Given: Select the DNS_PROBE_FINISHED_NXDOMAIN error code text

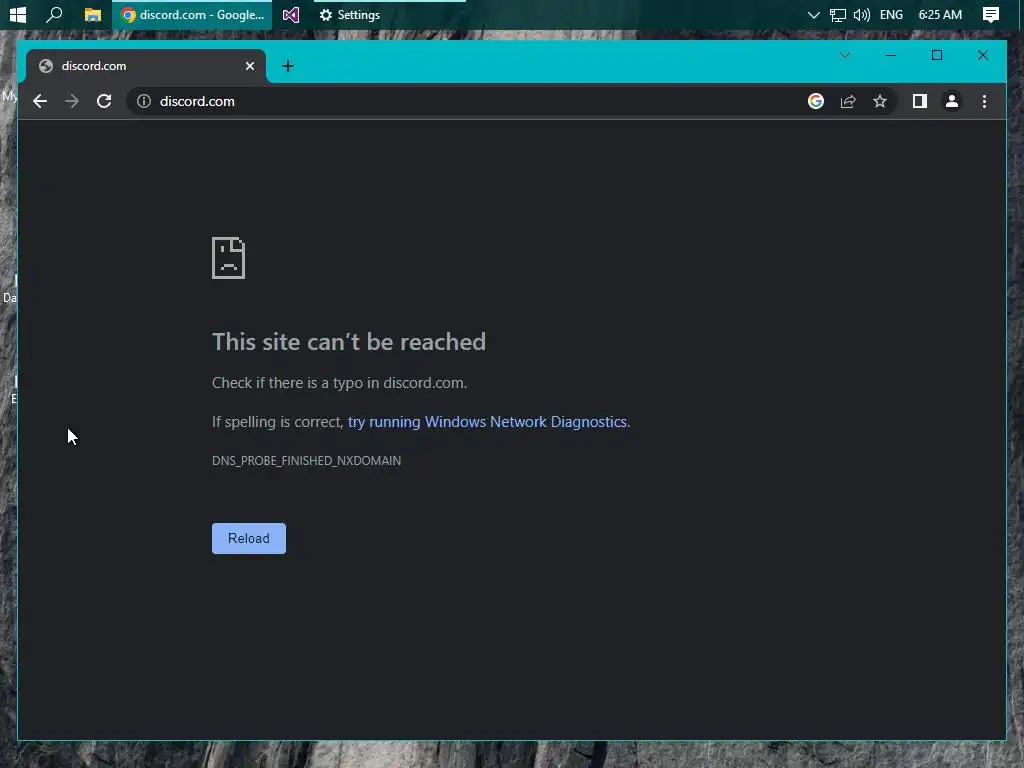Looking at the screenshot, I should (x=306, y=460).
